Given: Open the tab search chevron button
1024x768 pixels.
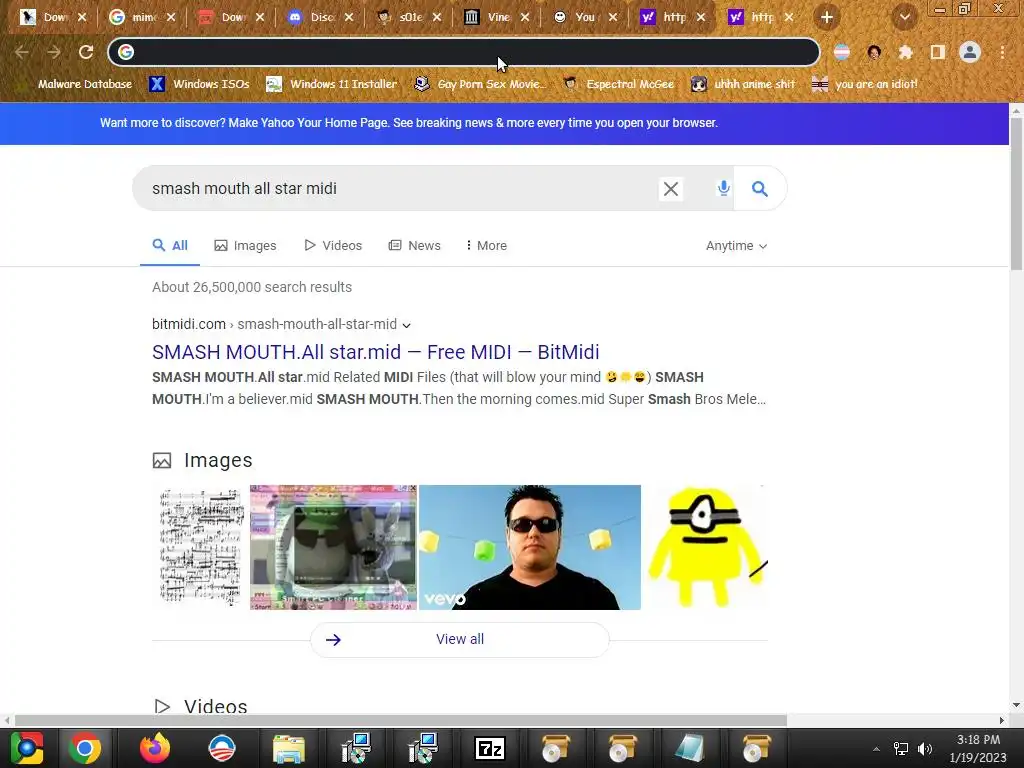Looking at the screenshot, I should 904,18.
